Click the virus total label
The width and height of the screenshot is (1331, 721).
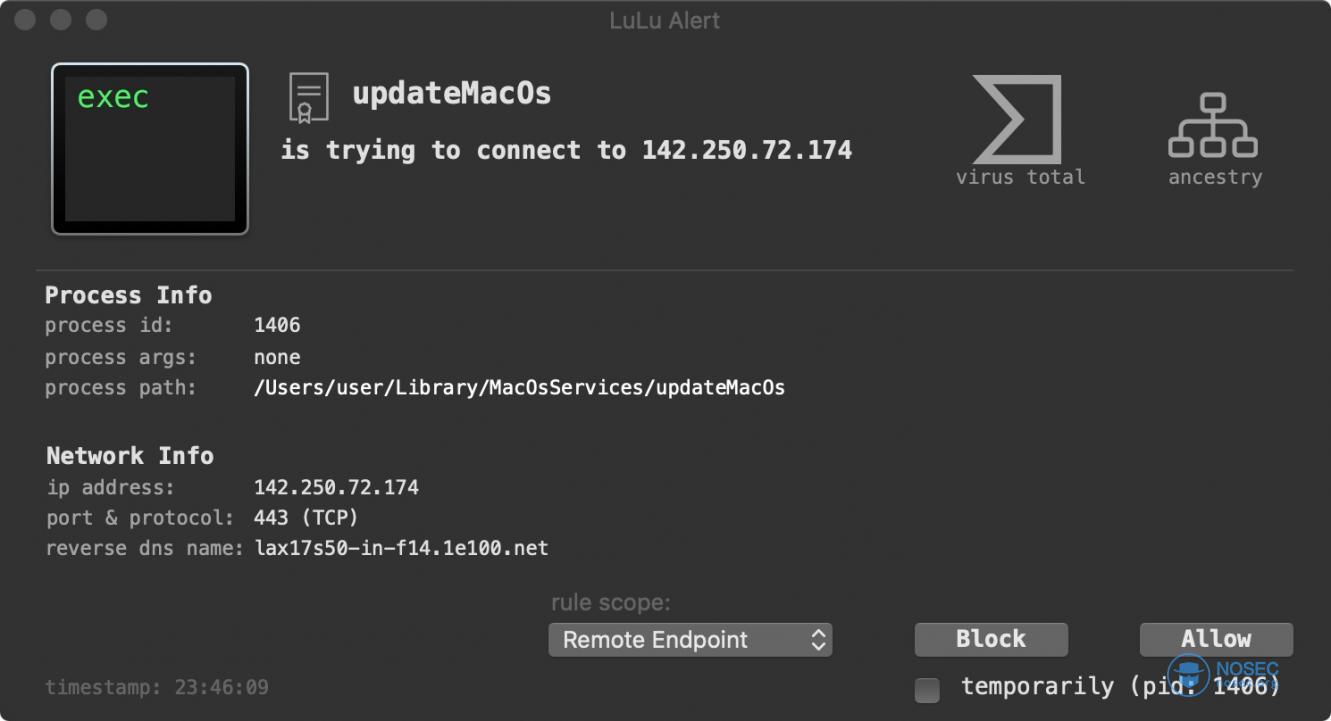pyautogui.click(x=1020, y=177)
